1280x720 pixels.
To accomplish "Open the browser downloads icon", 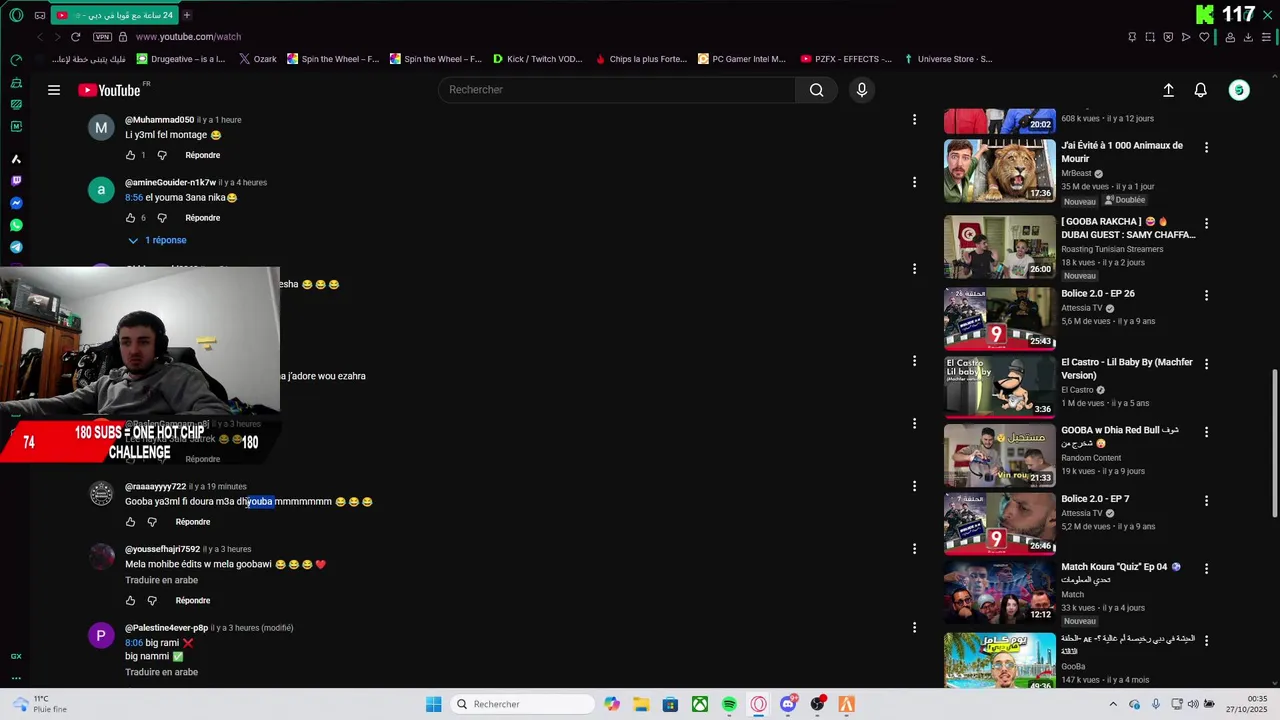I will click(x=1248, y=37).
